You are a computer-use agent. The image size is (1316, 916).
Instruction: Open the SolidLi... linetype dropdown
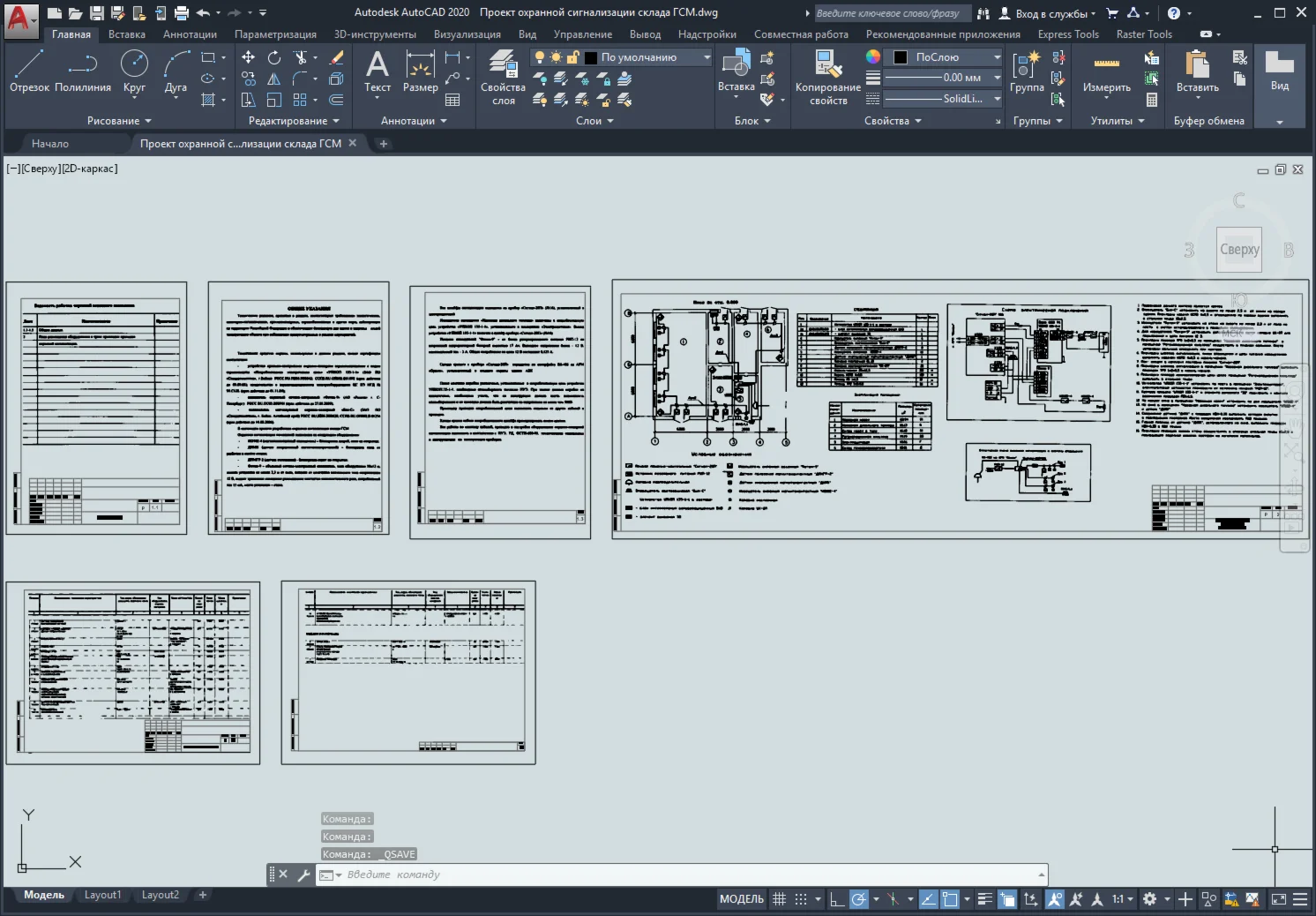point(943,99)
